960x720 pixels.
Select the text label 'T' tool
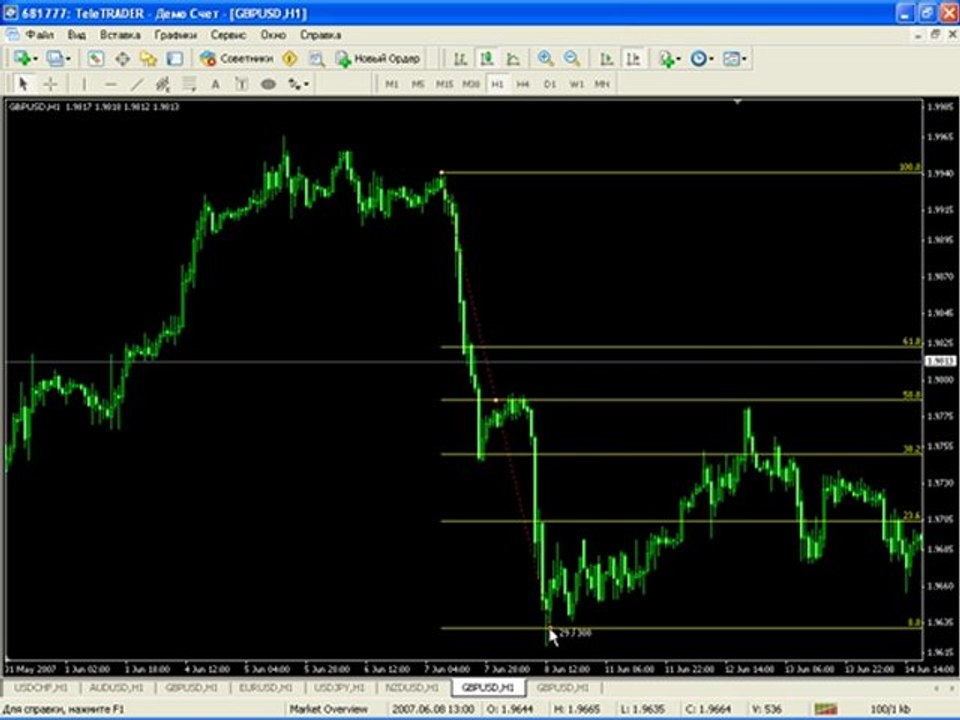tap(242, 84)
